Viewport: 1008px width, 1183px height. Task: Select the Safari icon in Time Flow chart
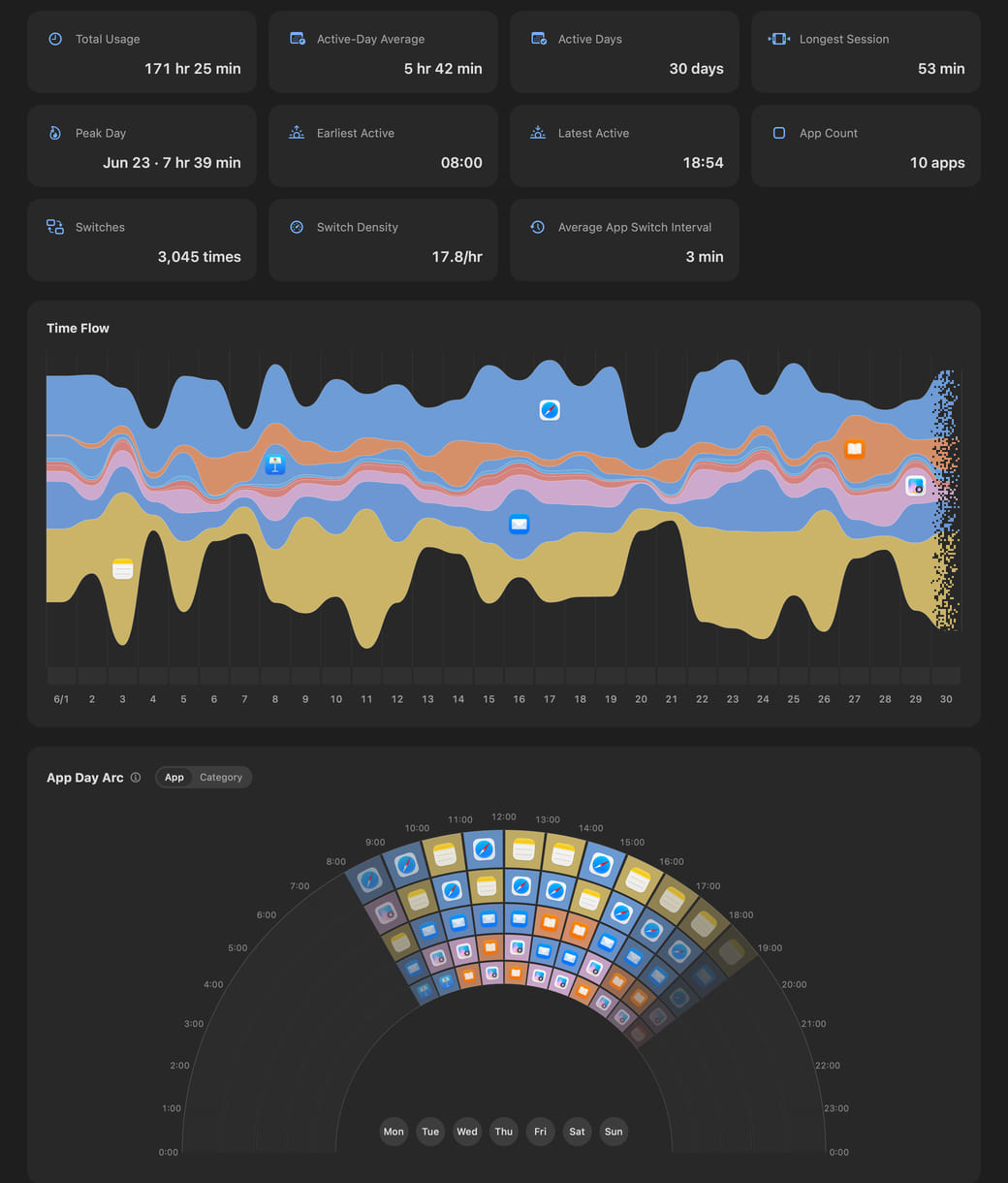550,410
